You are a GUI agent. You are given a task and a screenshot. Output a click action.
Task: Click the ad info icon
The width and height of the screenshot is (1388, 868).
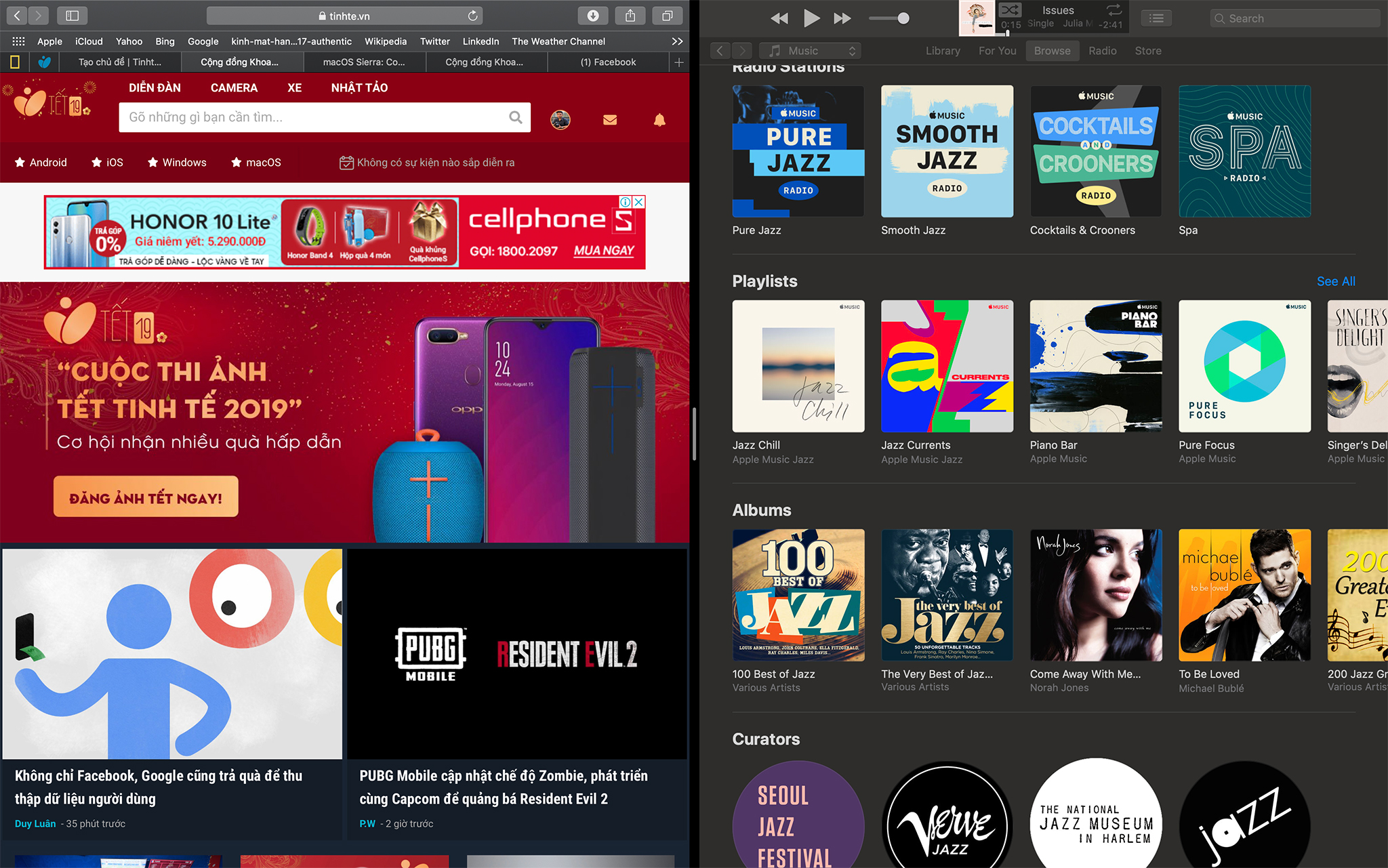tap(626, 202)
